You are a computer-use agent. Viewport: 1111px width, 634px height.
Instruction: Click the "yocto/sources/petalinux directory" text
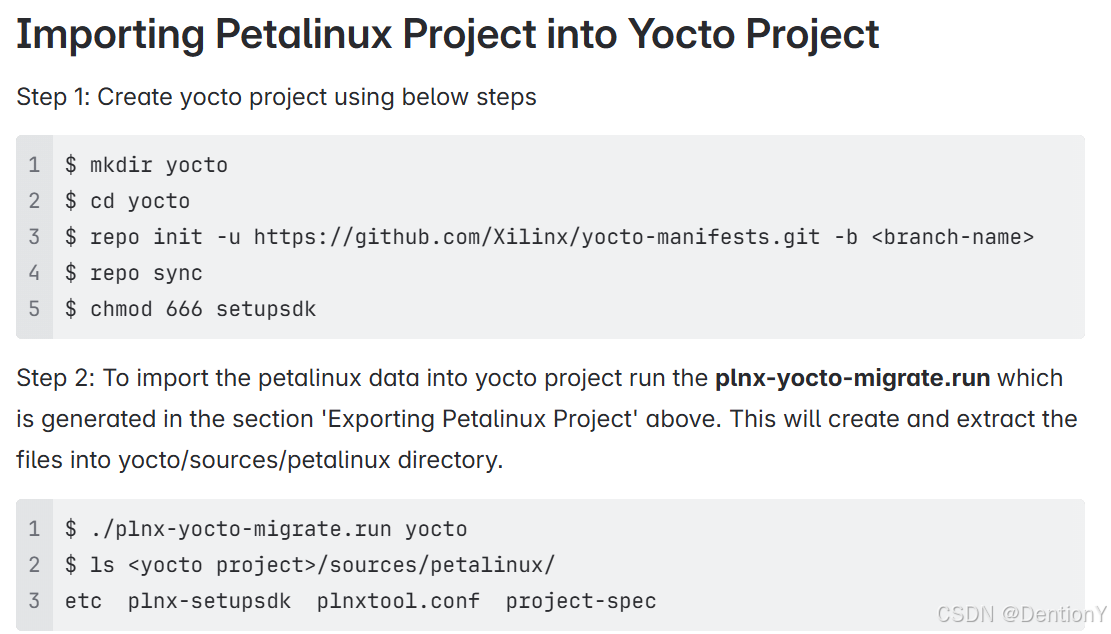(310, 459)
